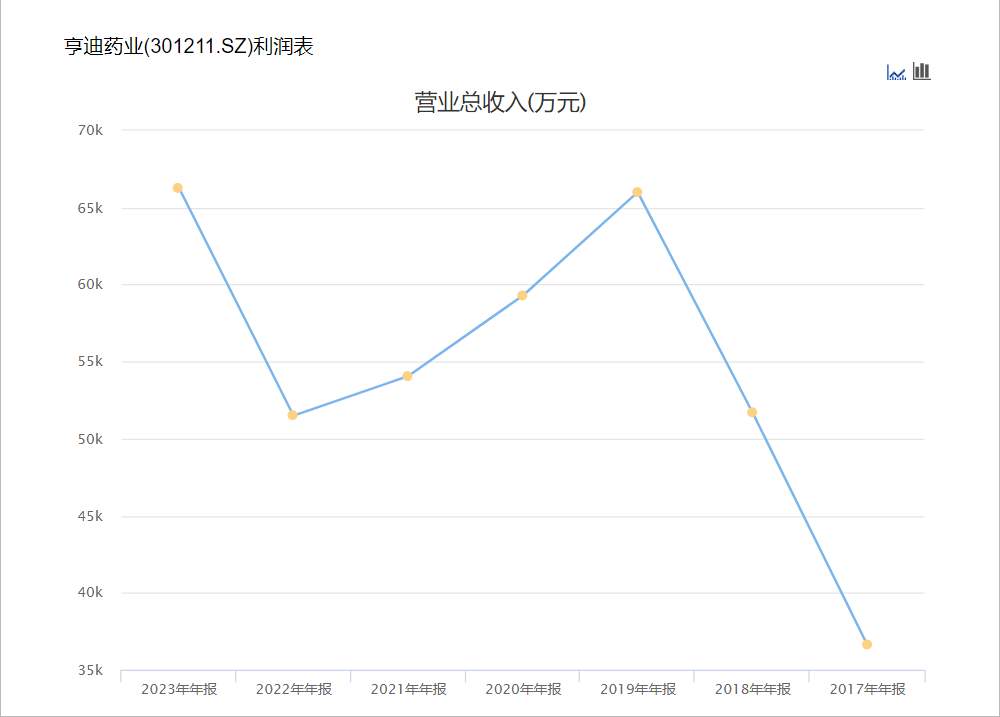The width and height of the screenshot is (1000, 717).
Task: Click the 2018年年报 data point on the line
Action: tap(752, 413)
